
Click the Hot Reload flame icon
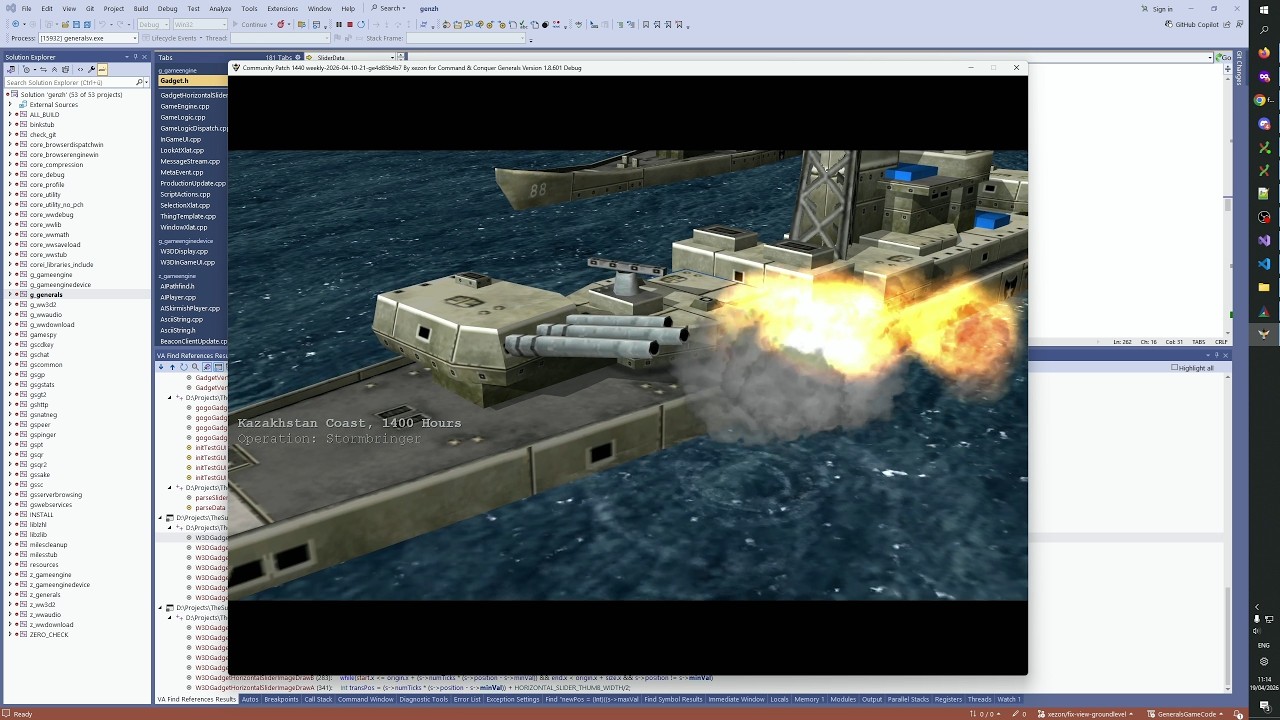pos(280,24)
